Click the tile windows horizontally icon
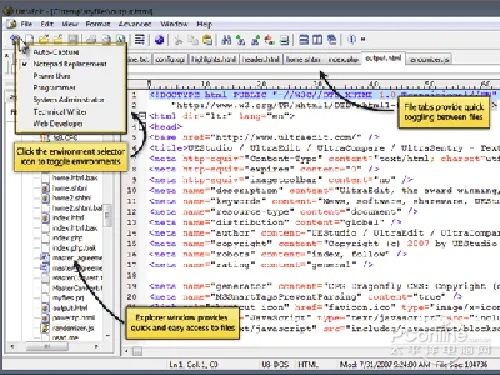500x375 pixels. coord(304,40)
